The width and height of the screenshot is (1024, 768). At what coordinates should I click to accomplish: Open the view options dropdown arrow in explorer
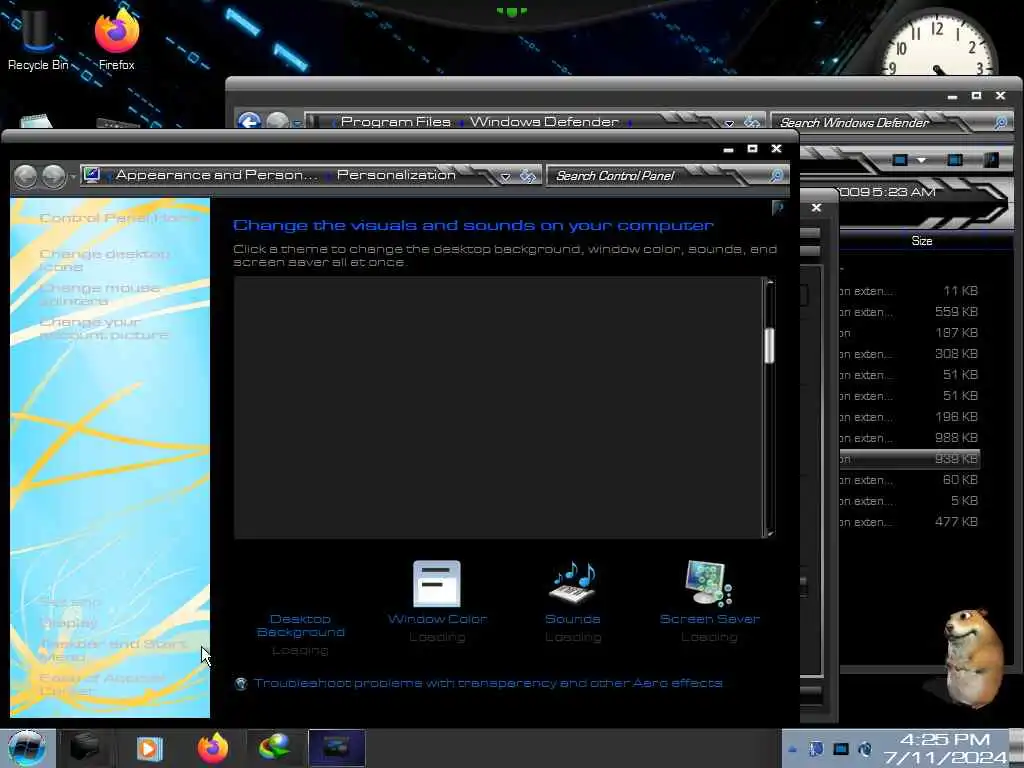(x=921, y=160)
